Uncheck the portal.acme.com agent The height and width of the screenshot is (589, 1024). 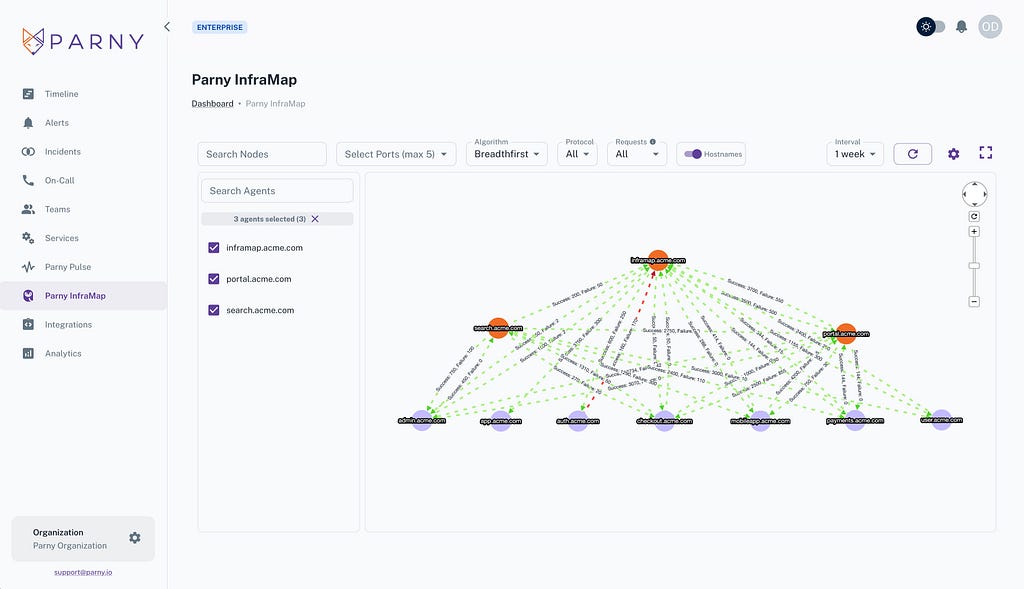[x=214, y=279]
